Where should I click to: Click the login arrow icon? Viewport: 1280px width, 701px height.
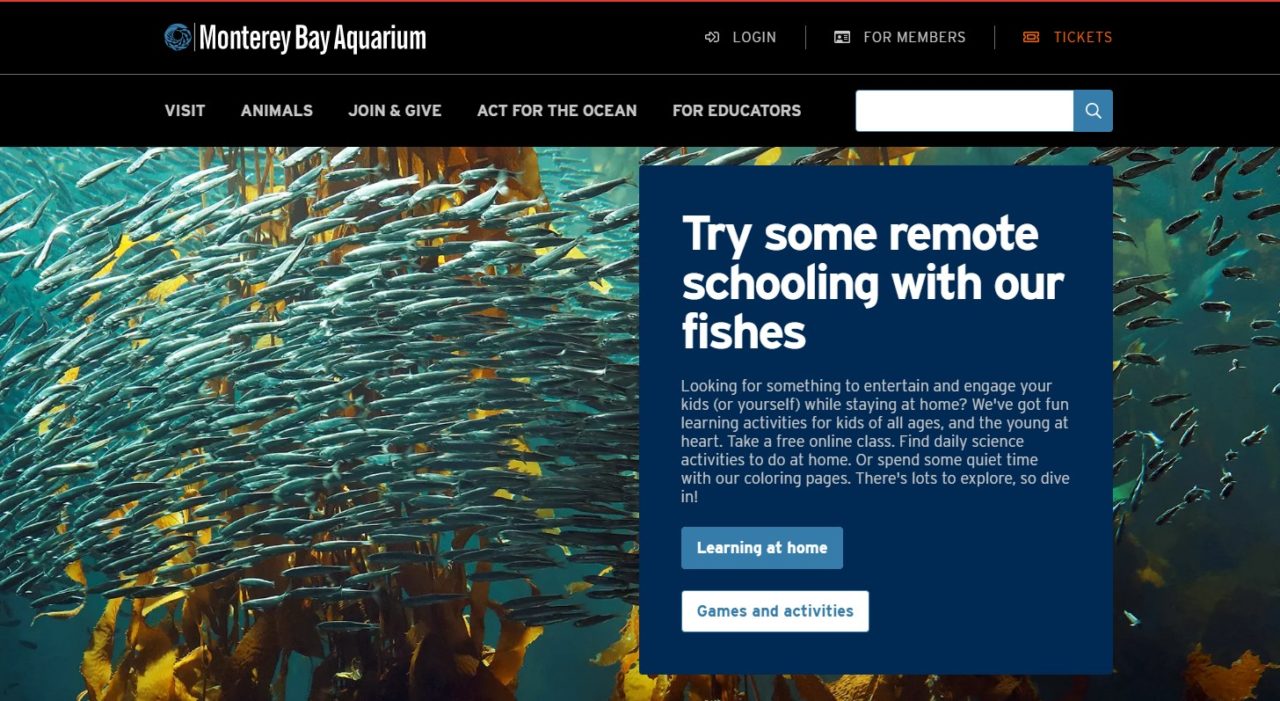tap(712, 37)
